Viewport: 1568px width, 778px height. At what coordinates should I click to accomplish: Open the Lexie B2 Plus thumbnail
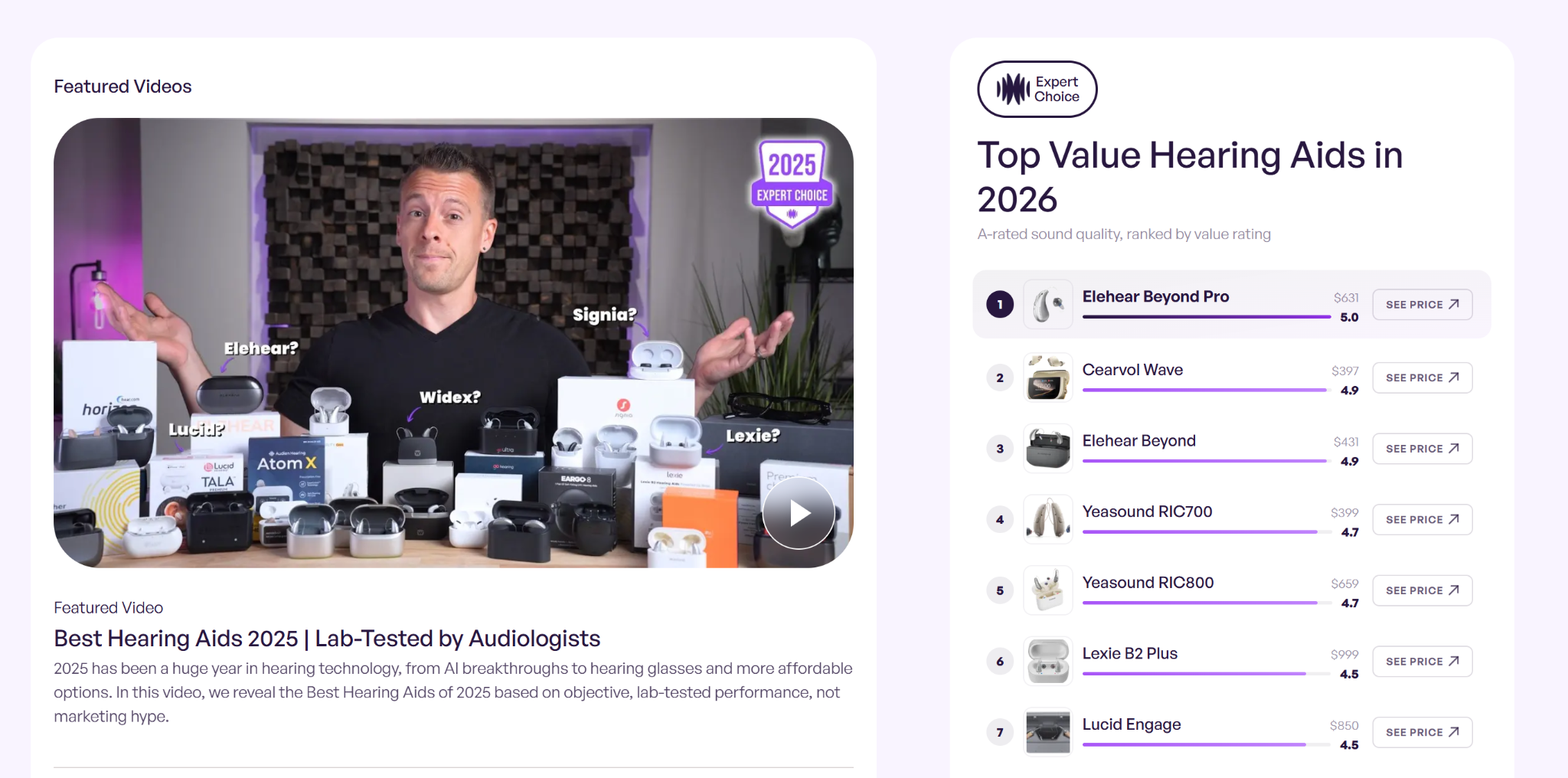[x=1048, y=662]
